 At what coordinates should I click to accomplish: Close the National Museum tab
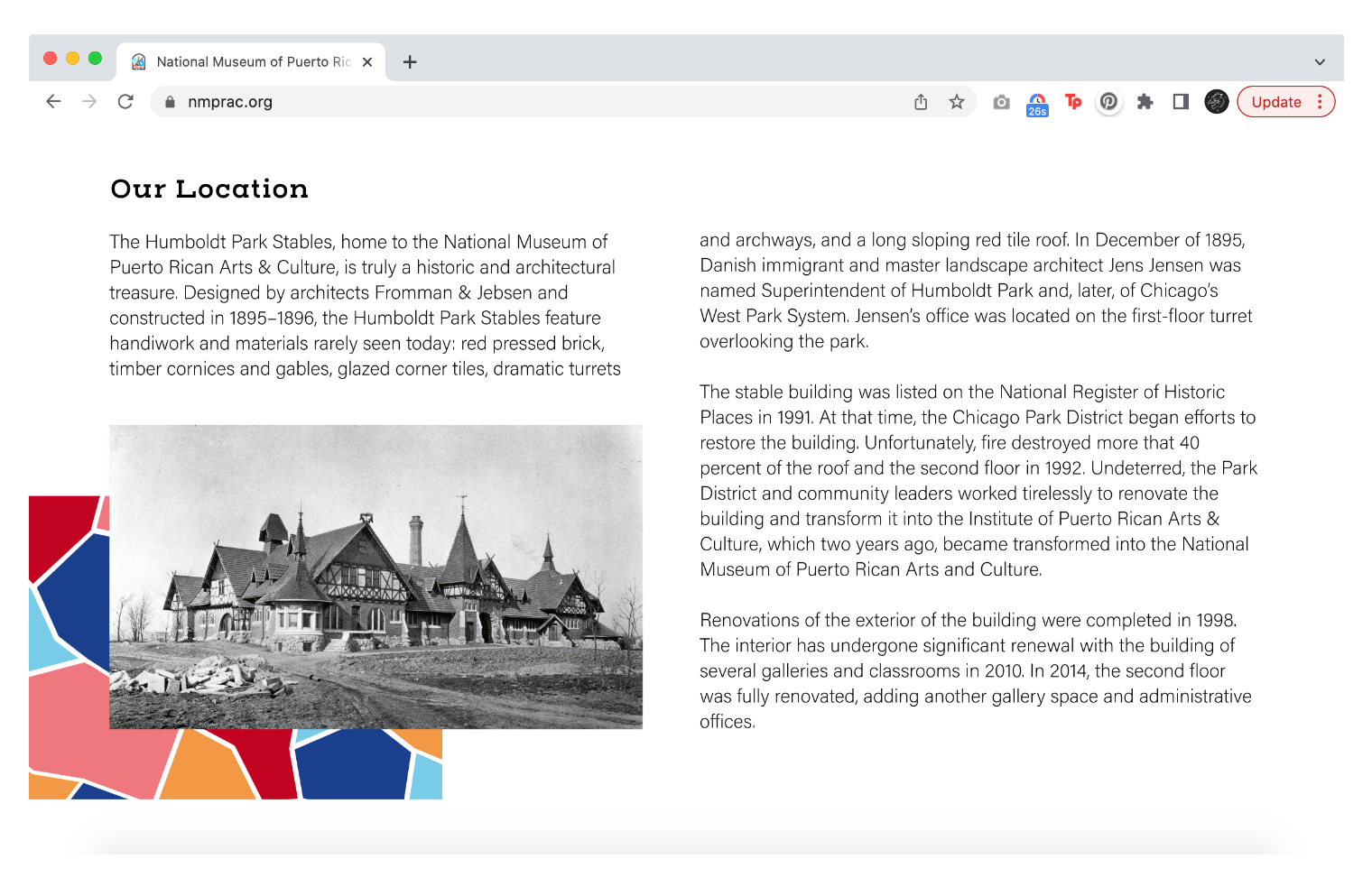pos(367,62)
